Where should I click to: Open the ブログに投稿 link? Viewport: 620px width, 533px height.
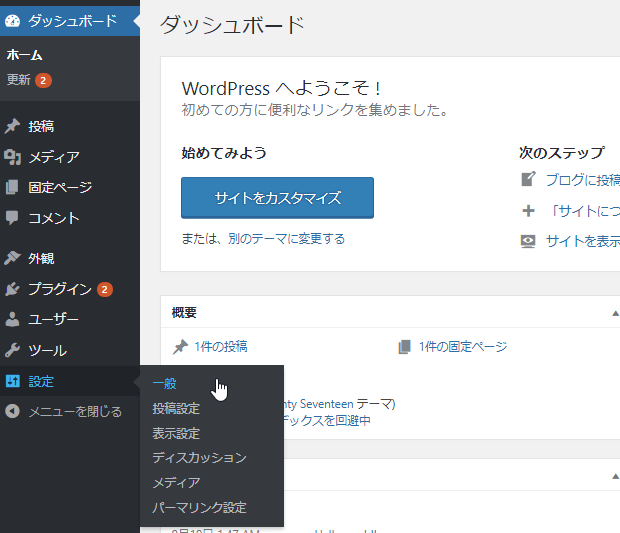pos(582,180)
